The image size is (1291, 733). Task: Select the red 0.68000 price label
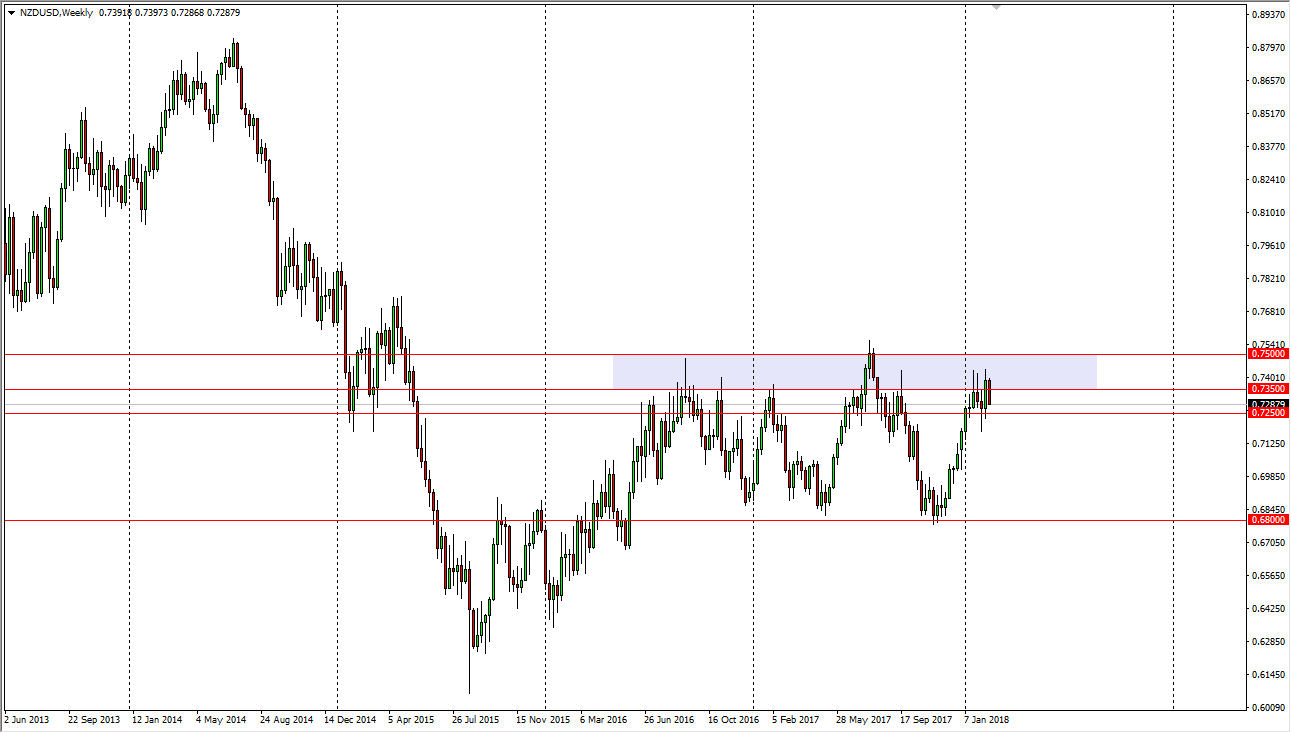pyautogui.click(x=1268, y=520)
